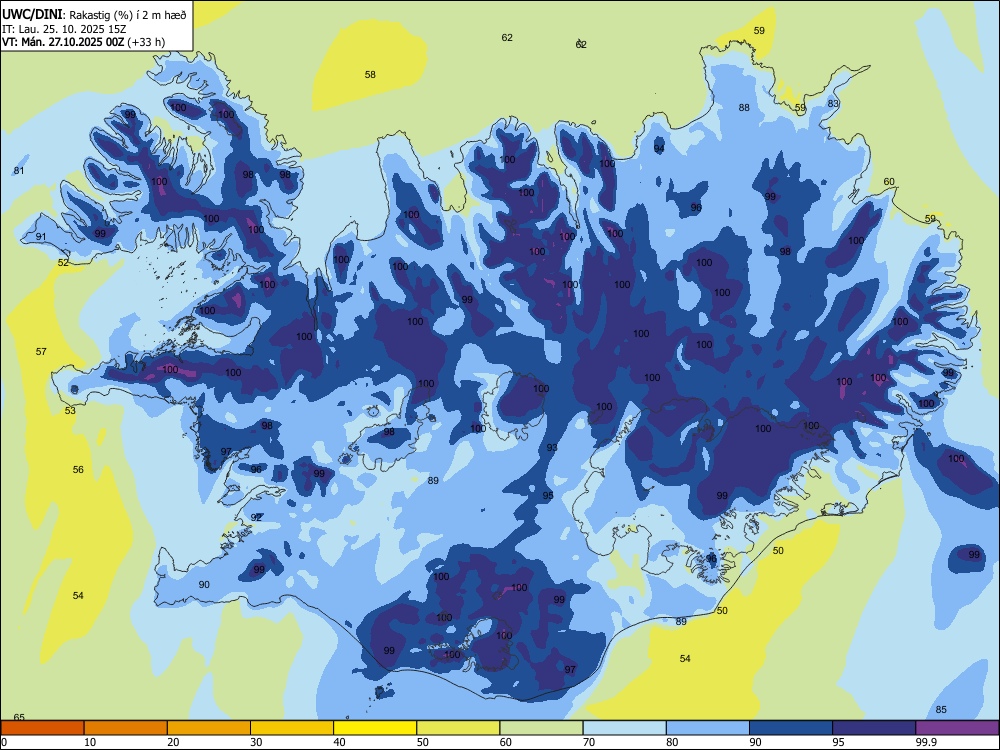Click the '99.9' label on the legend scale
The height and width of the screenshot is (750, 1000).
click(x=925, y=742)
